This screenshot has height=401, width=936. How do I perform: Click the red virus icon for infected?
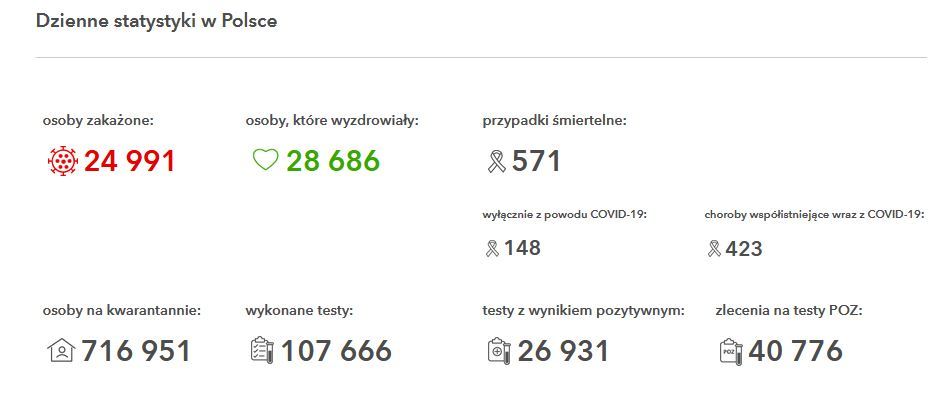[63, 161]
